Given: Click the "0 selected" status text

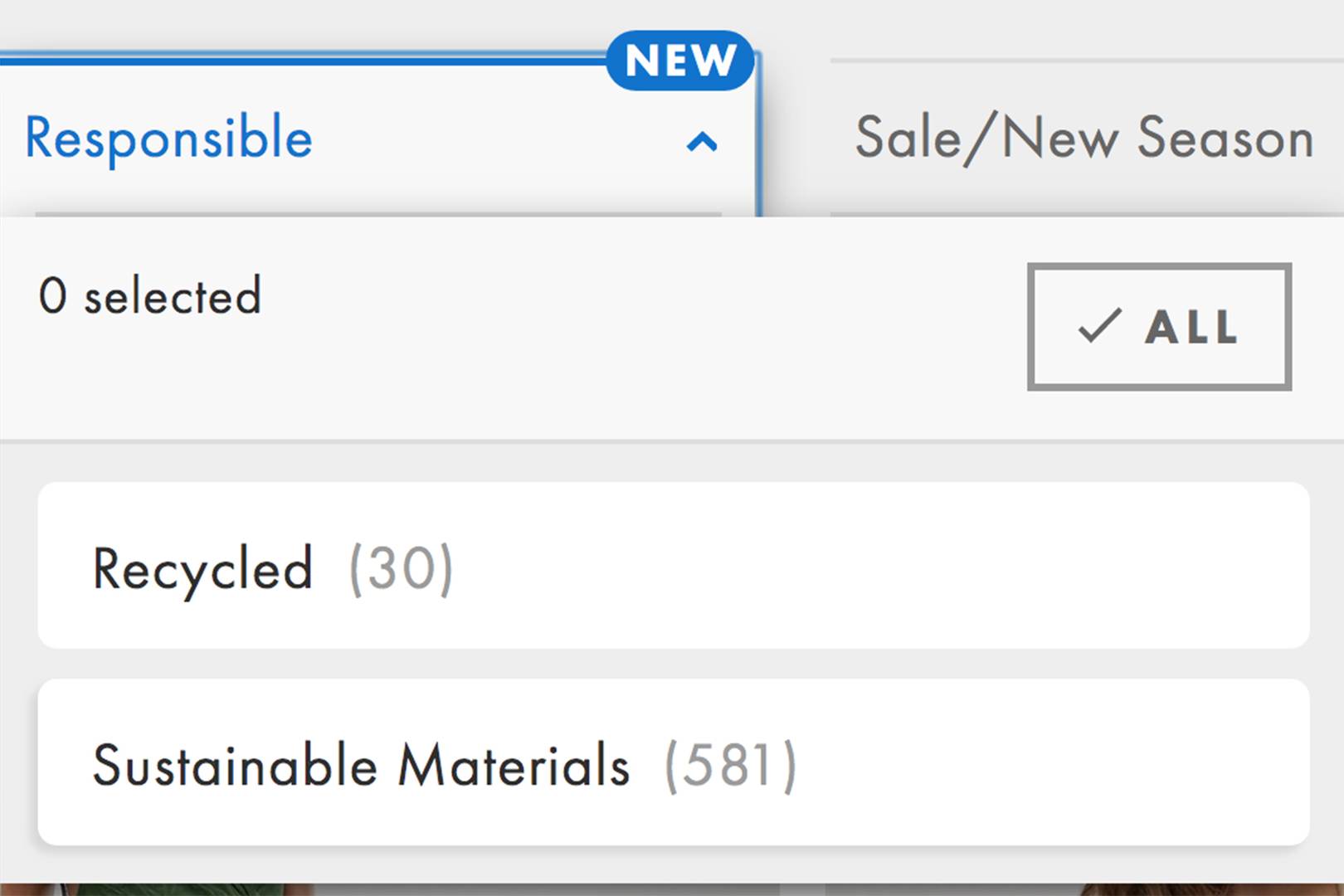Looking at the screenshot, I should click(x=150, y=296).
